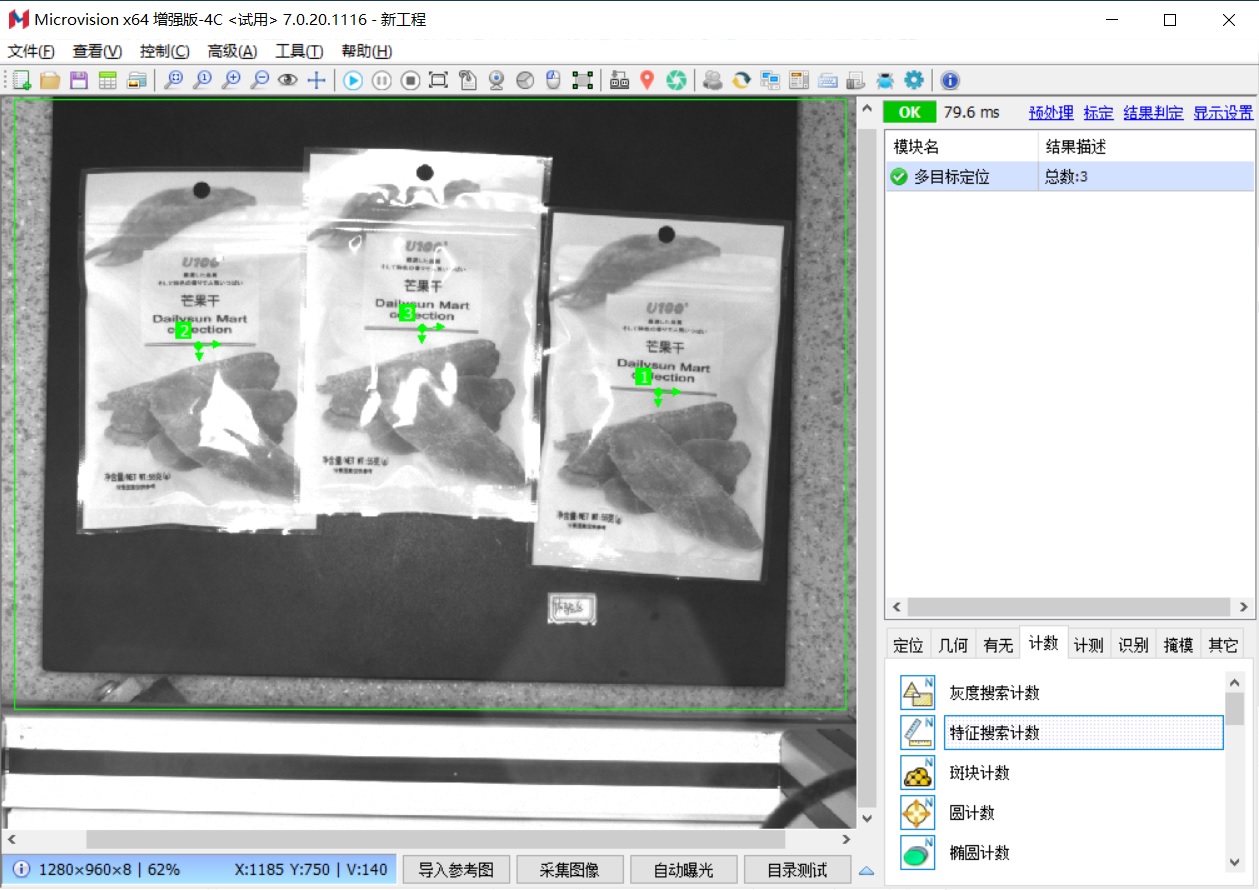Image resolution: width=1259 pixels, height=890 pixels.
Task: Open the 查看(V) menu
Action: [x=97, y=52]
